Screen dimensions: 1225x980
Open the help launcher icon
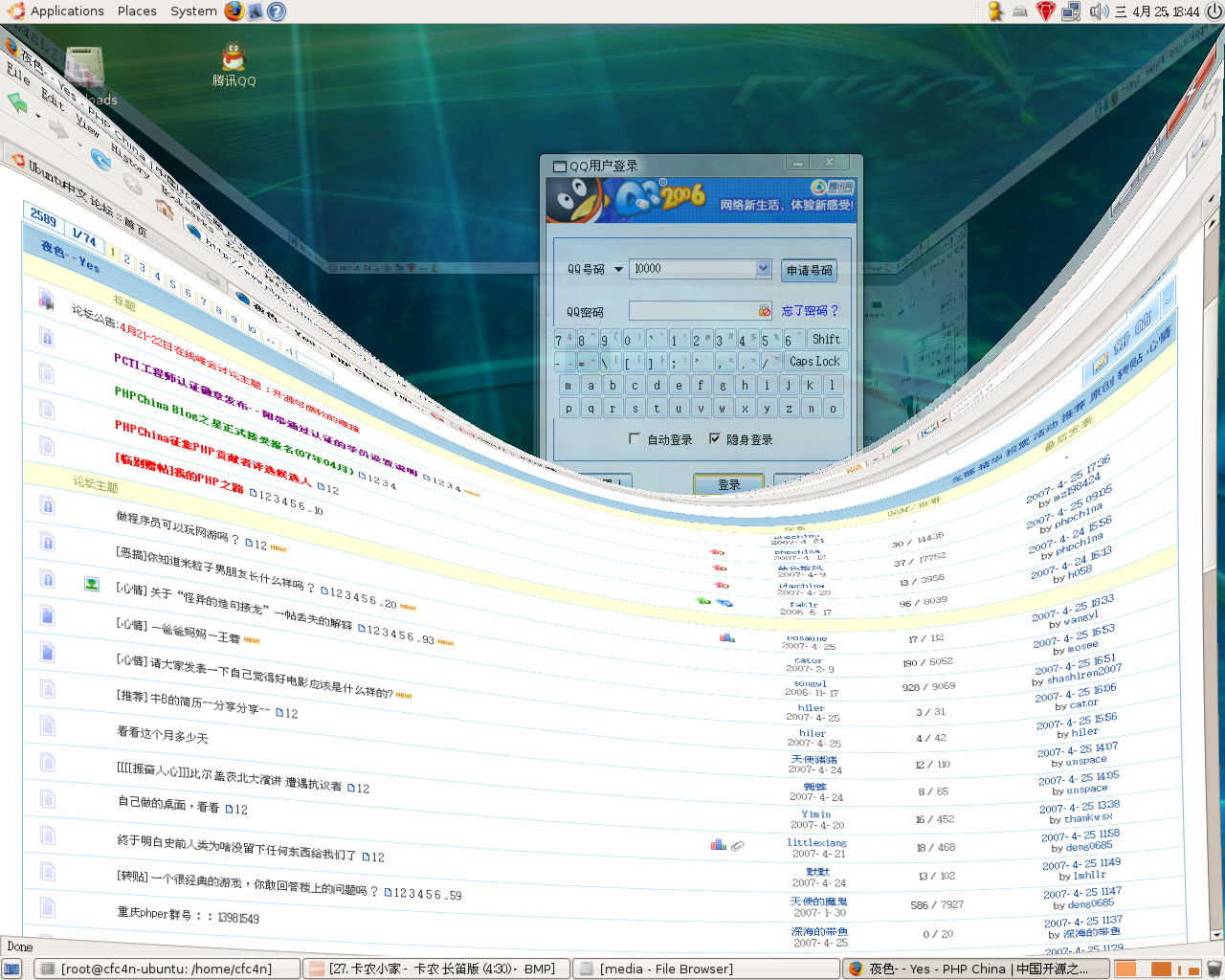pyautogui.click(x=277, y=11)
